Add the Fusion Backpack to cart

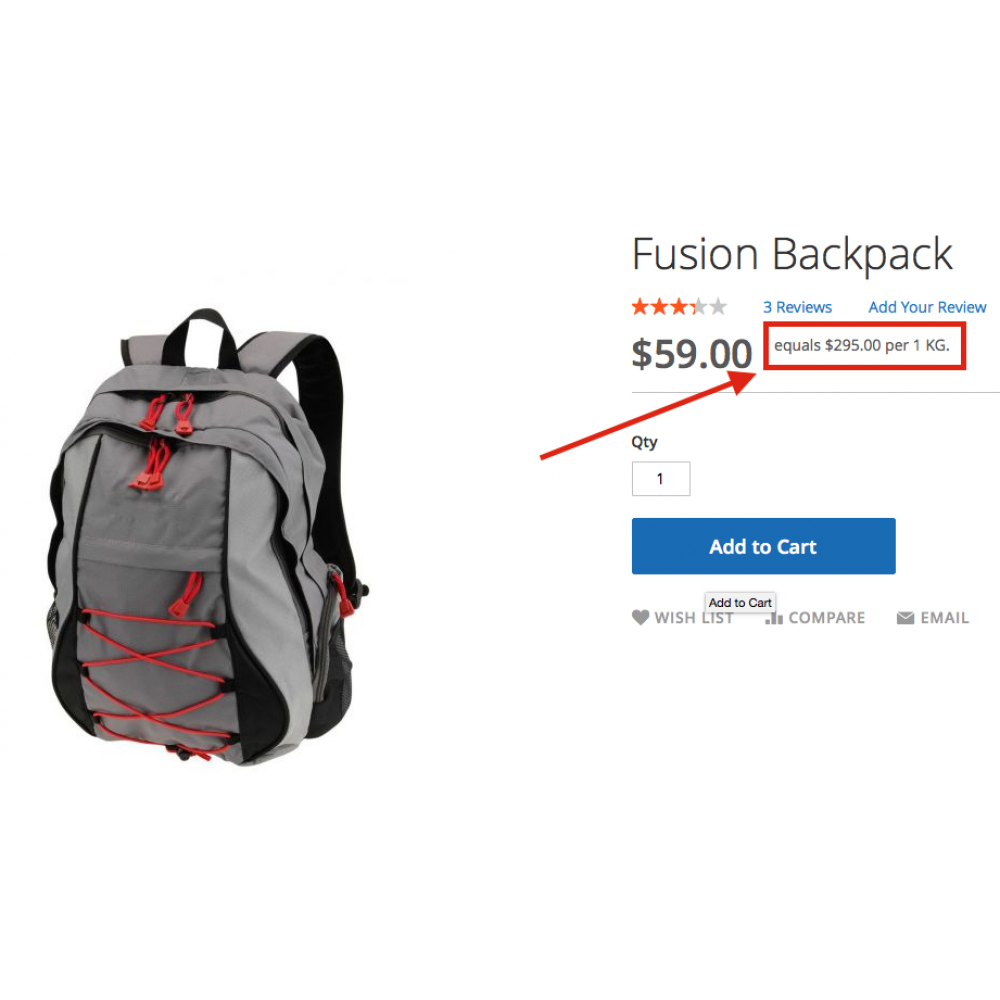pos(763,546)
